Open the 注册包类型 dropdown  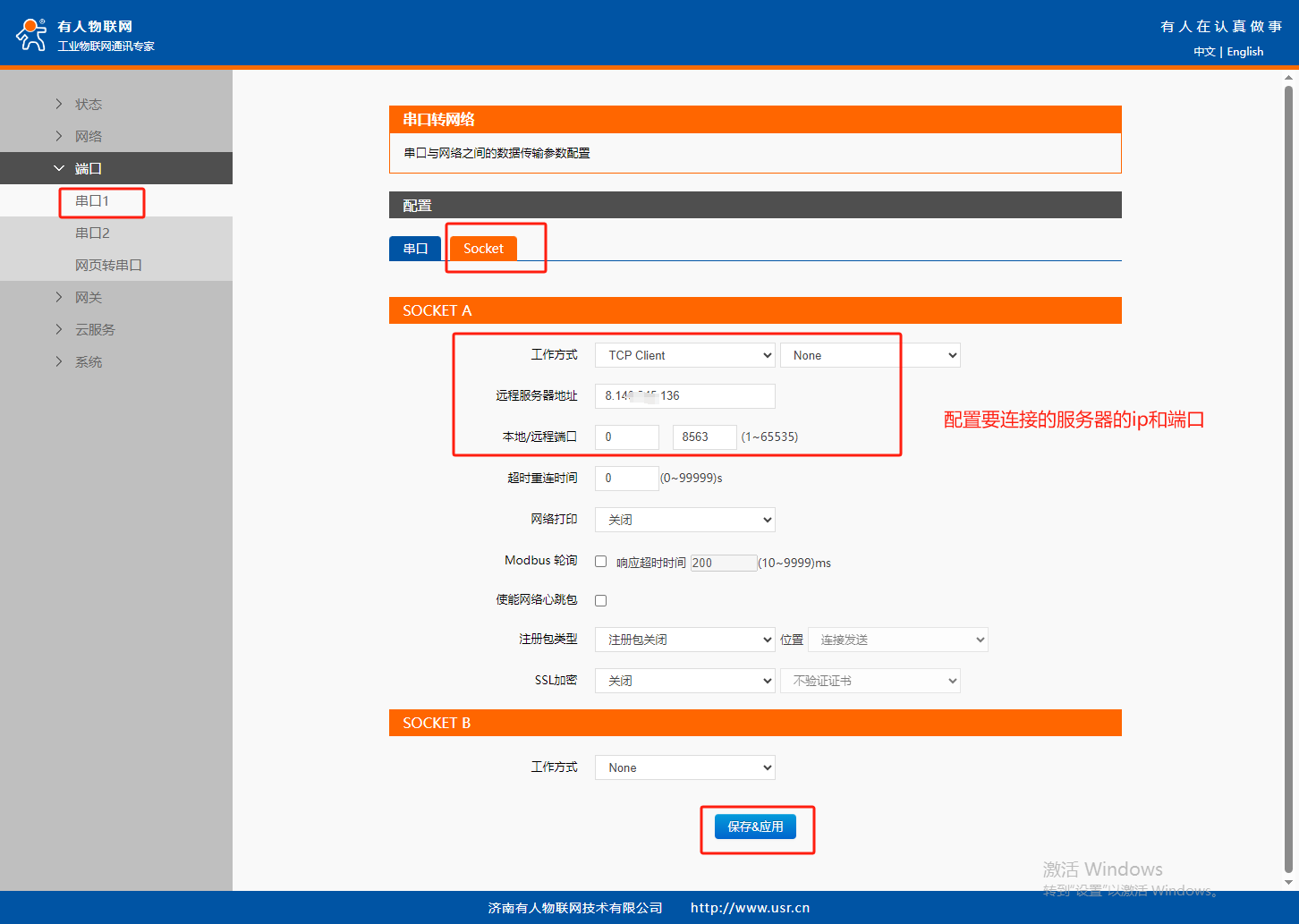point(684,640)
